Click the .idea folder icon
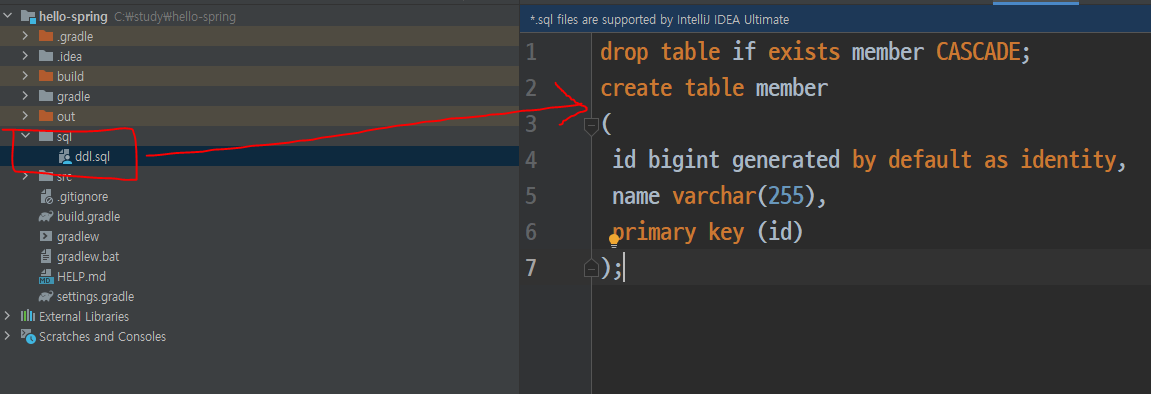This screenshot has width=1151, height=394. coord(46,56)
